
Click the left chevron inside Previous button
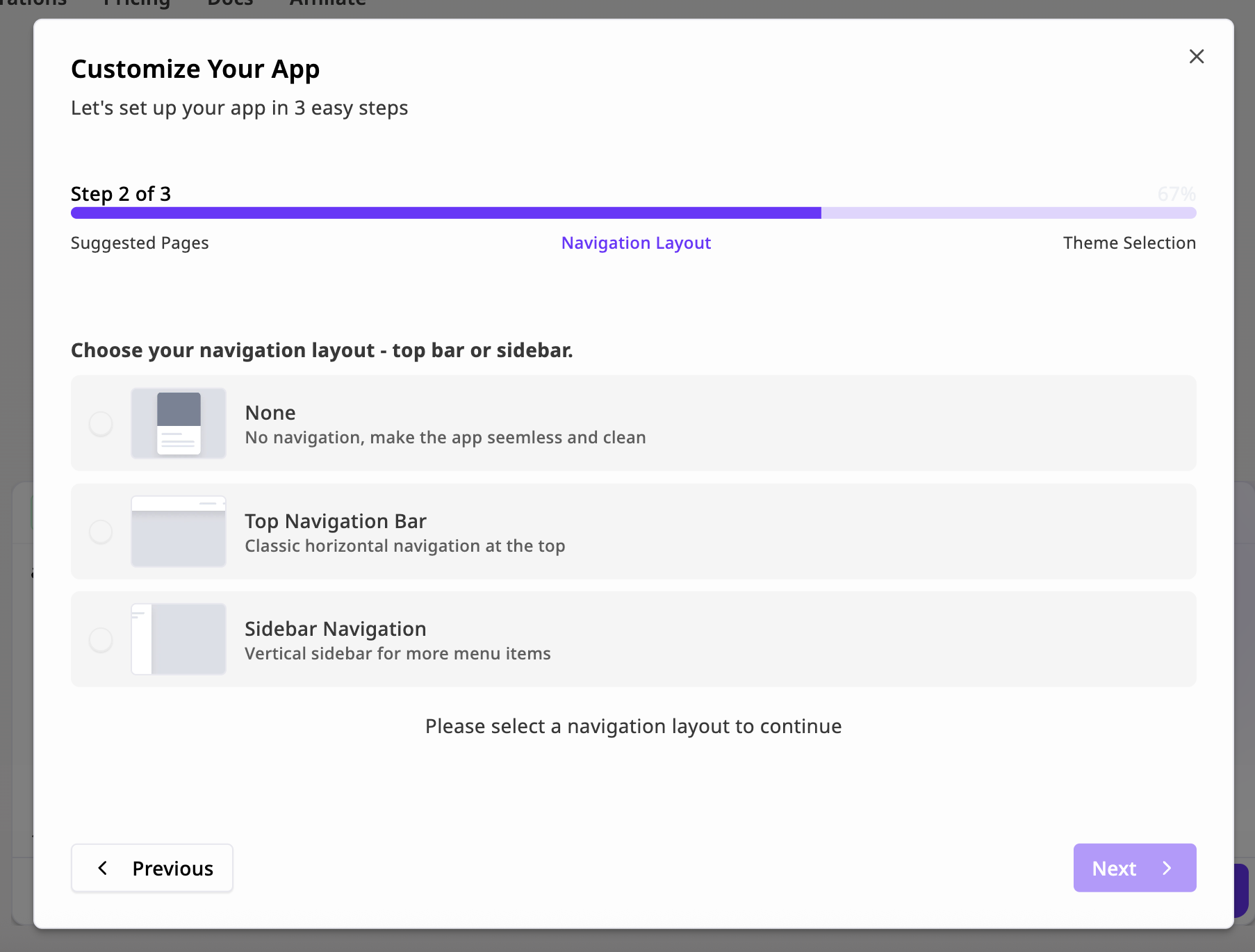[x=103, y=868]
